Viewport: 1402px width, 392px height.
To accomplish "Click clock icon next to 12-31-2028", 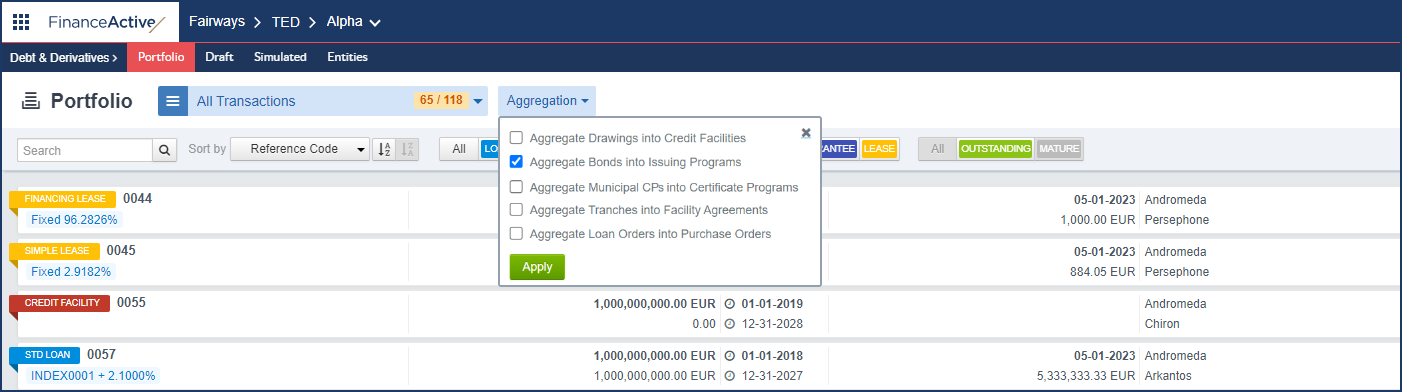I will pos(729,324).
